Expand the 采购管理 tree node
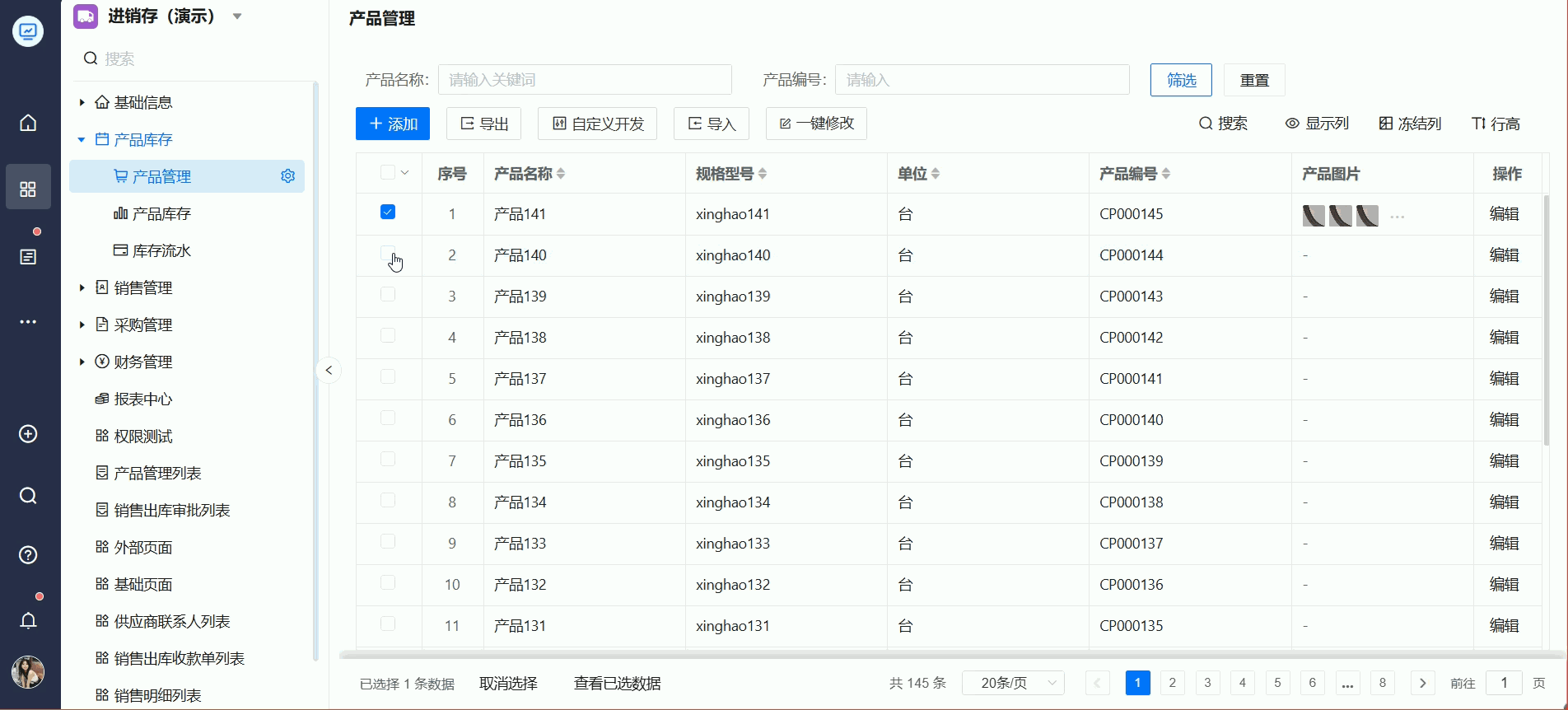This screenshot has width=1568, height=710. point(82,325)
